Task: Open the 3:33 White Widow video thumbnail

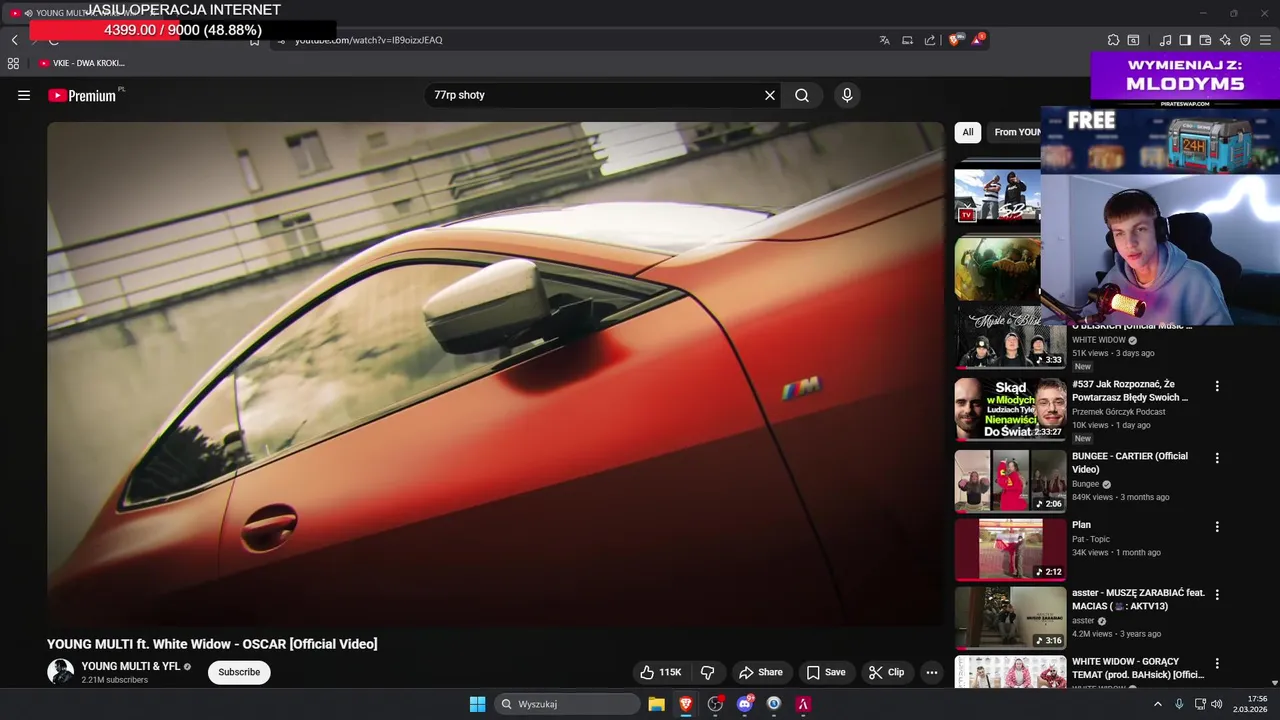Action: 1010,338
